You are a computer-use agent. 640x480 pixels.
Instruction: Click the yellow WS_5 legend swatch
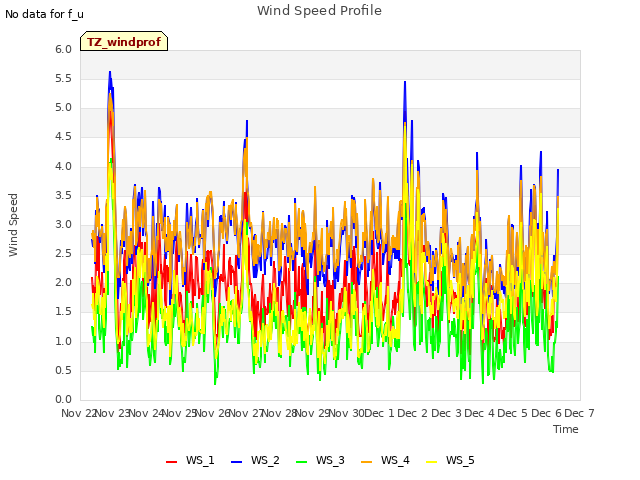click(431, 462)
